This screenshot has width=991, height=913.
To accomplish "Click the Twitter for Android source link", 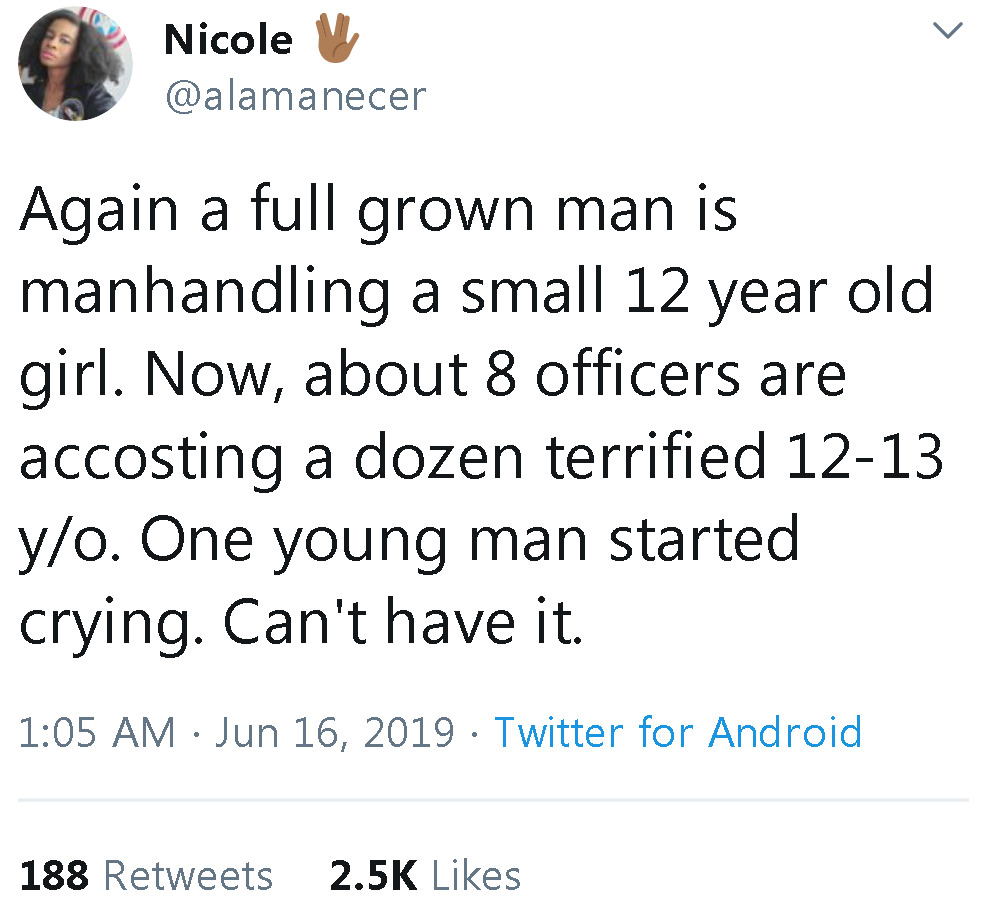I will point(678,733).
